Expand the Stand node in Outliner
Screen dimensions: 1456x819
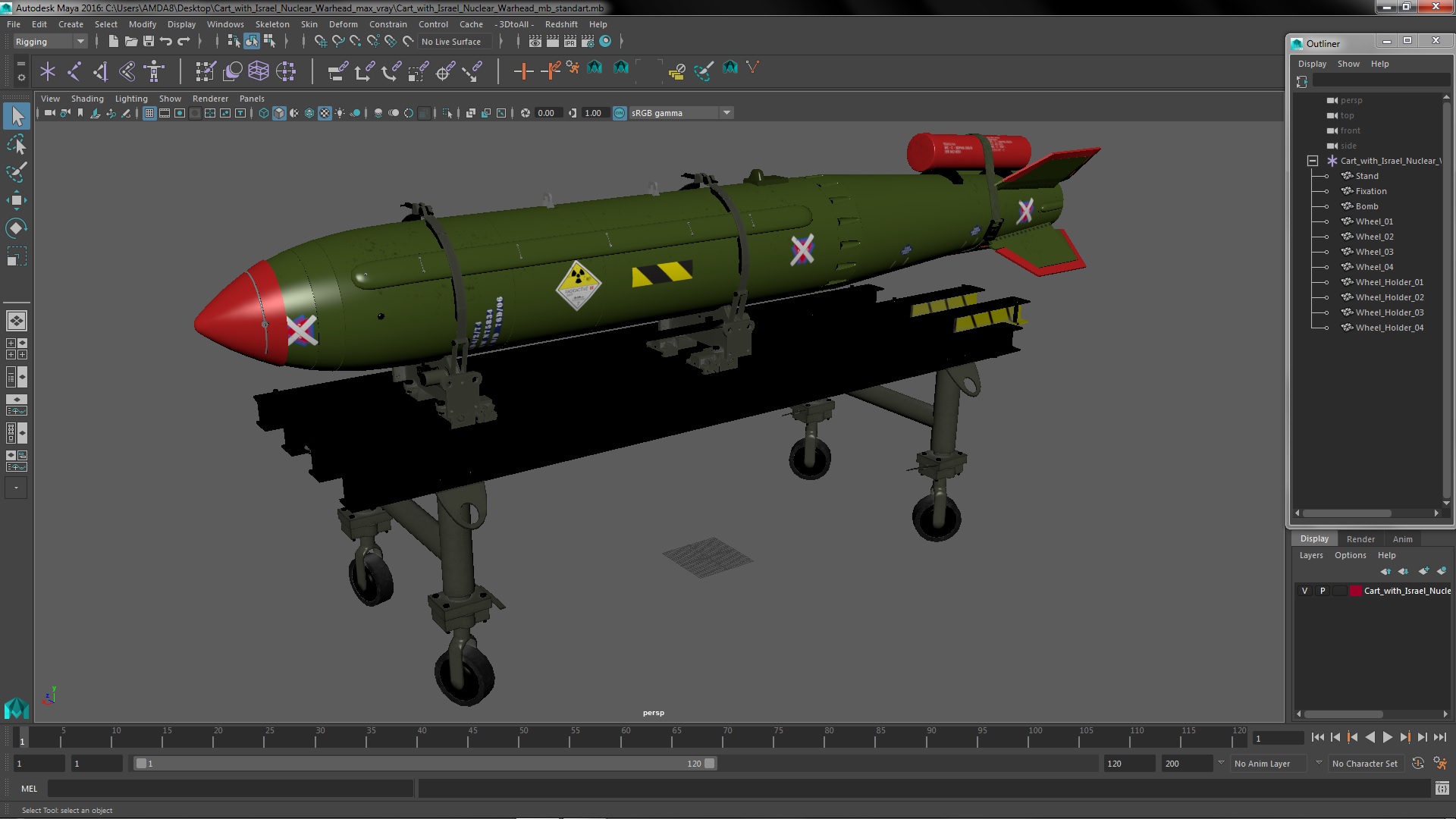pyautogui.click(x=1326, y=176)
